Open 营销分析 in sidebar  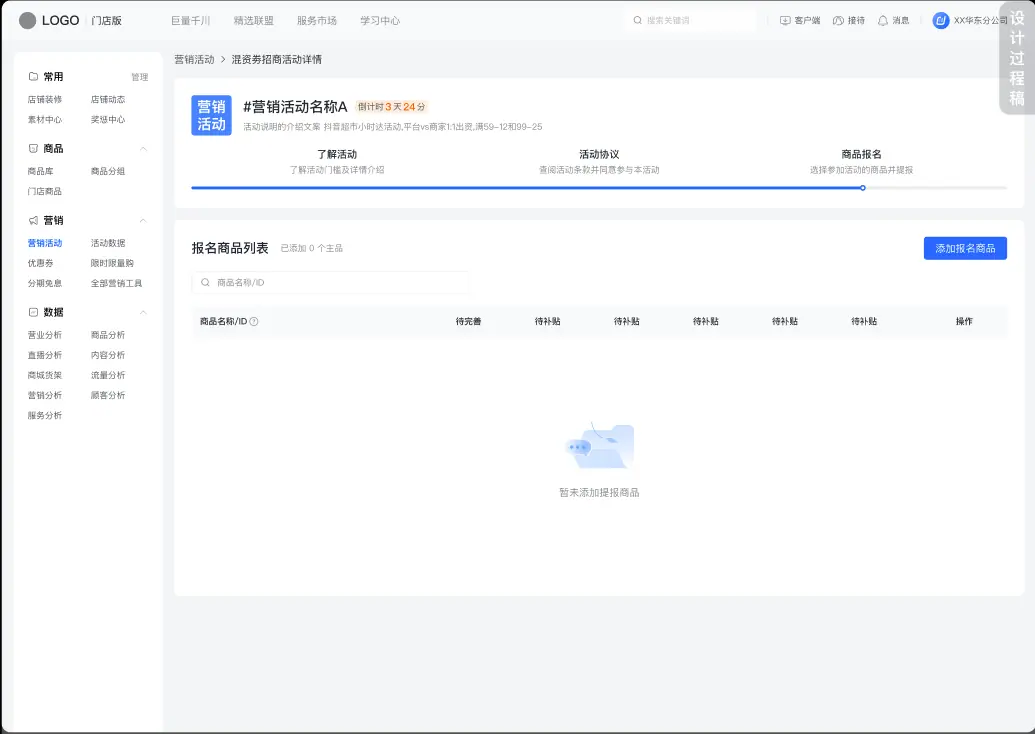pyautogui.click(x=45, y=395)
